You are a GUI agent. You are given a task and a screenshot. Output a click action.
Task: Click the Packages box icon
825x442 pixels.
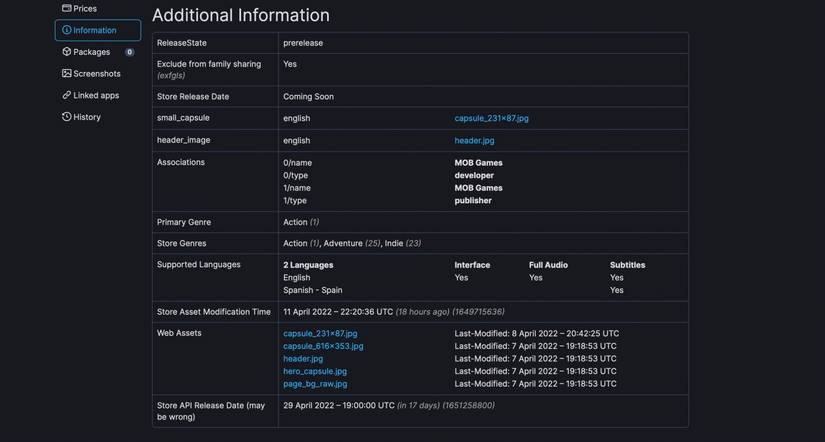[x=67, y=52]
